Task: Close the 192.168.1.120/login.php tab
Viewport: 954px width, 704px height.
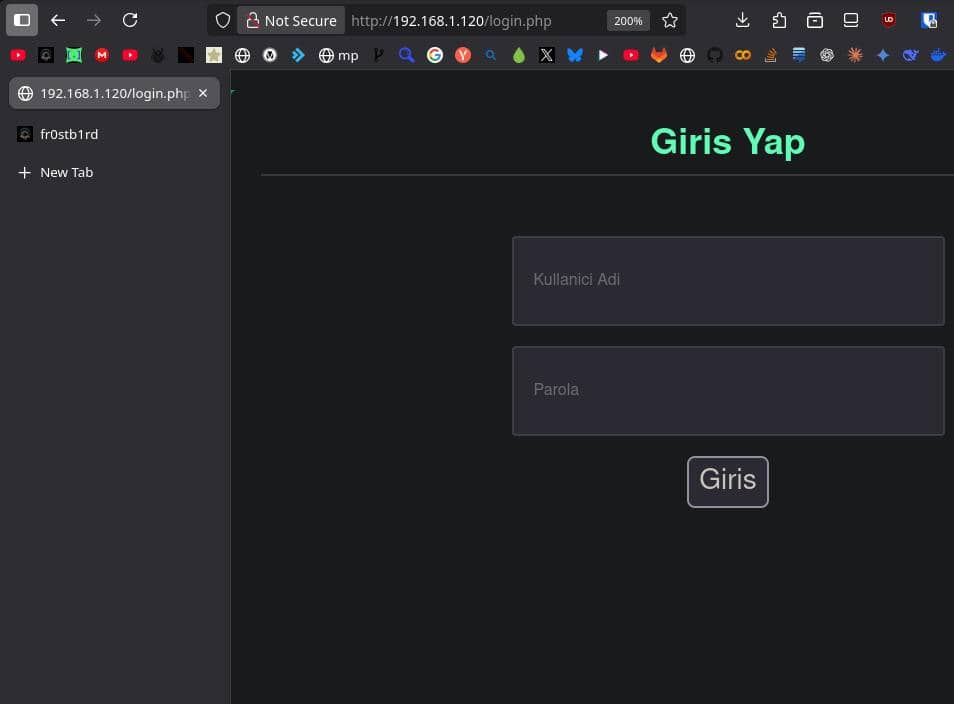Action: pos(203,93)
